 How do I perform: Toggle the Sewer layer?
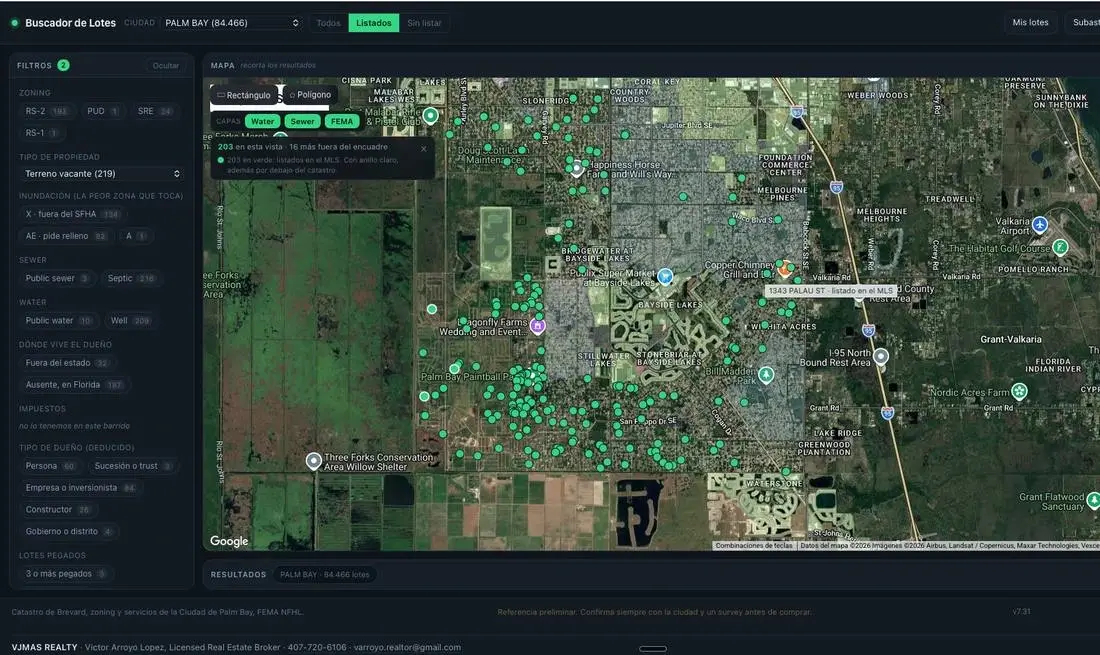click(302, 121)
